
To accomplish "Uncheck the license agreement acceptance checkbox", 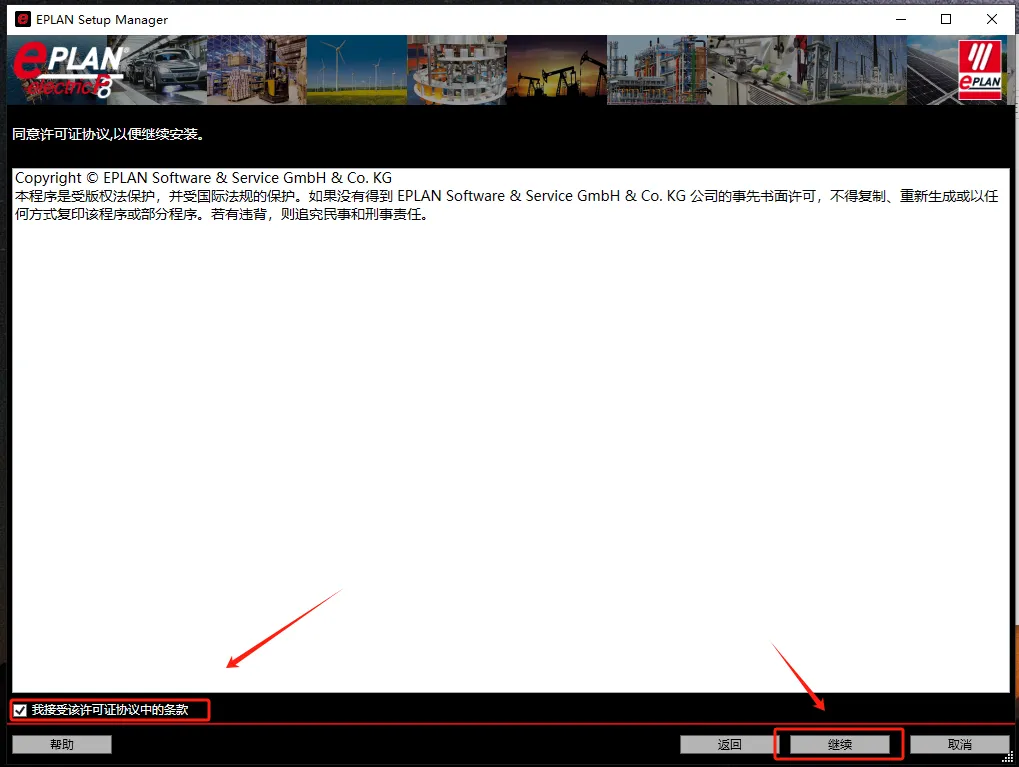I will (x=20, y=710).
